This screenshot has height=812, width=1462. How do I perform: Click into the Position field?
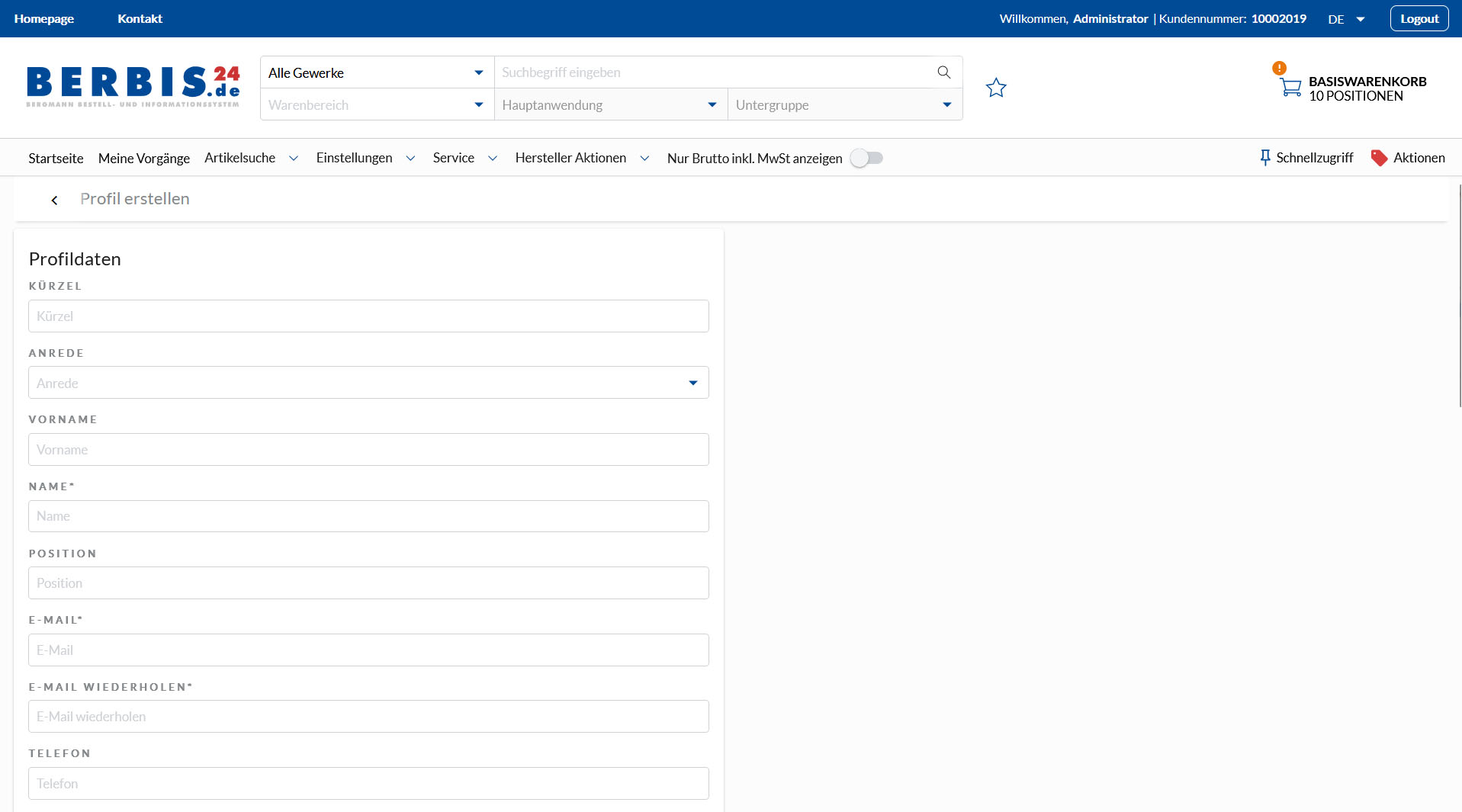tap(368, 583)
